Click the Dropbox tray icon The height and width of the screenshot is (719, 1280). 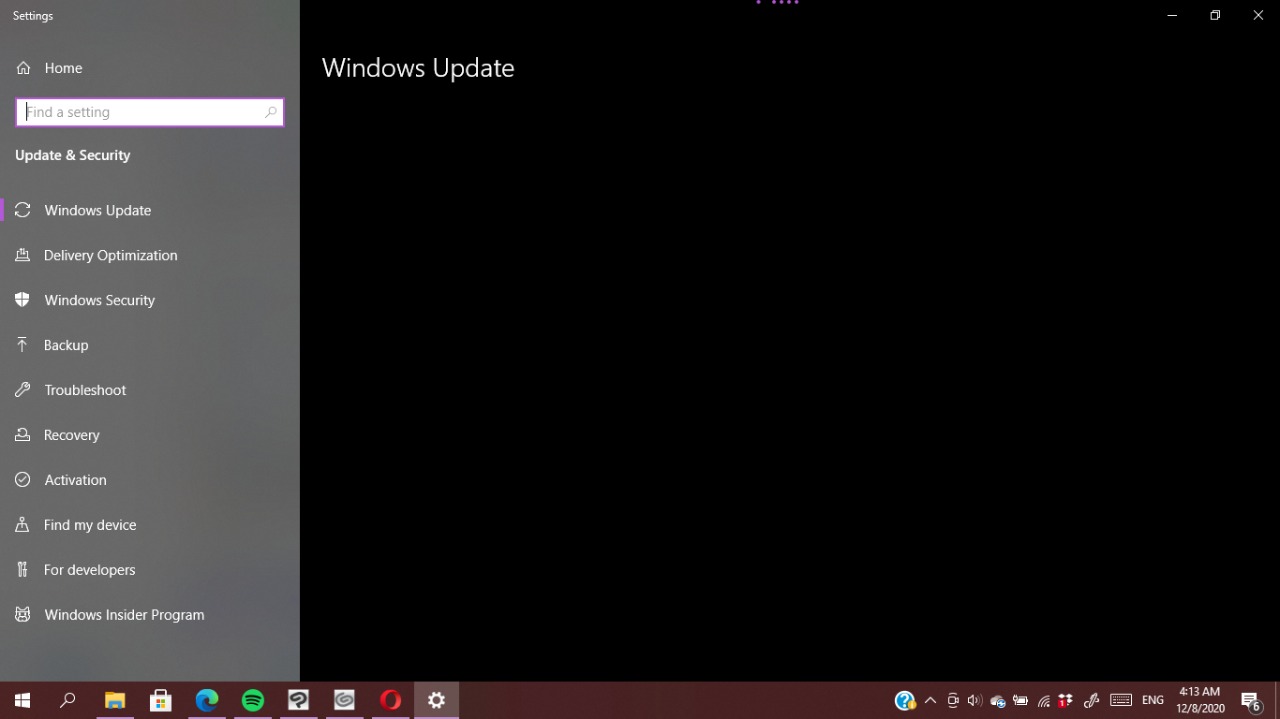tap(1066, 700)
